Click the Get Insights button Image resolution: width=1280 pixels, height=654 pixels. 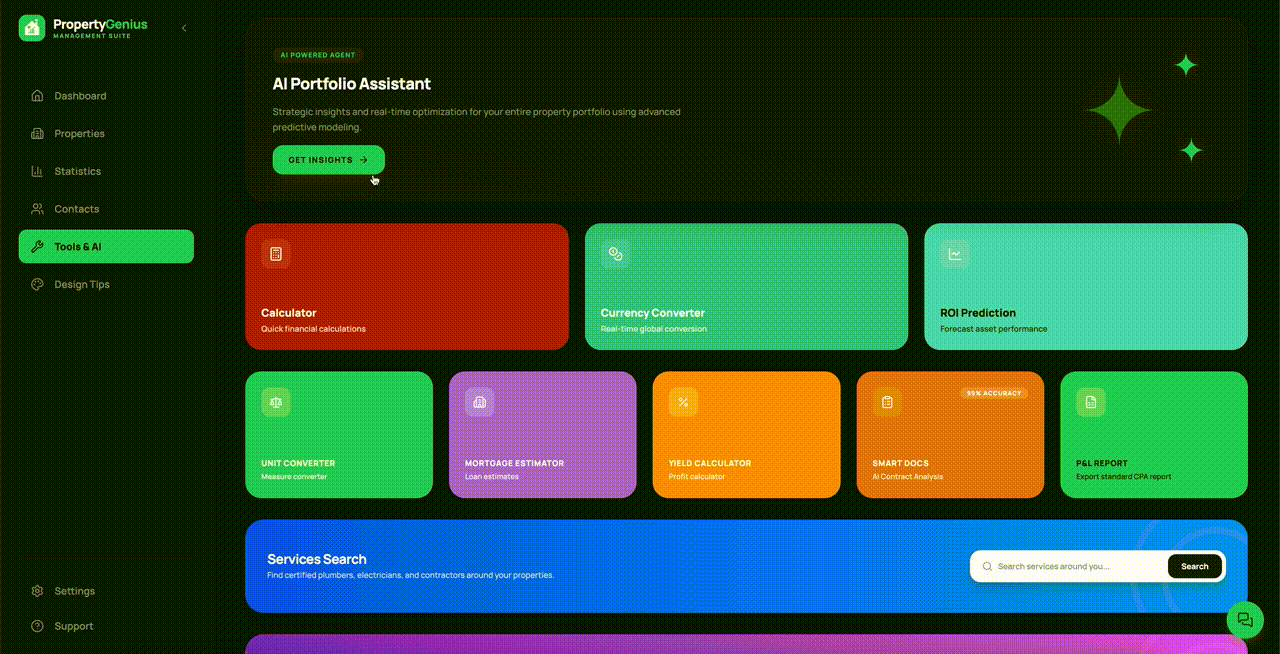(329, 160)
